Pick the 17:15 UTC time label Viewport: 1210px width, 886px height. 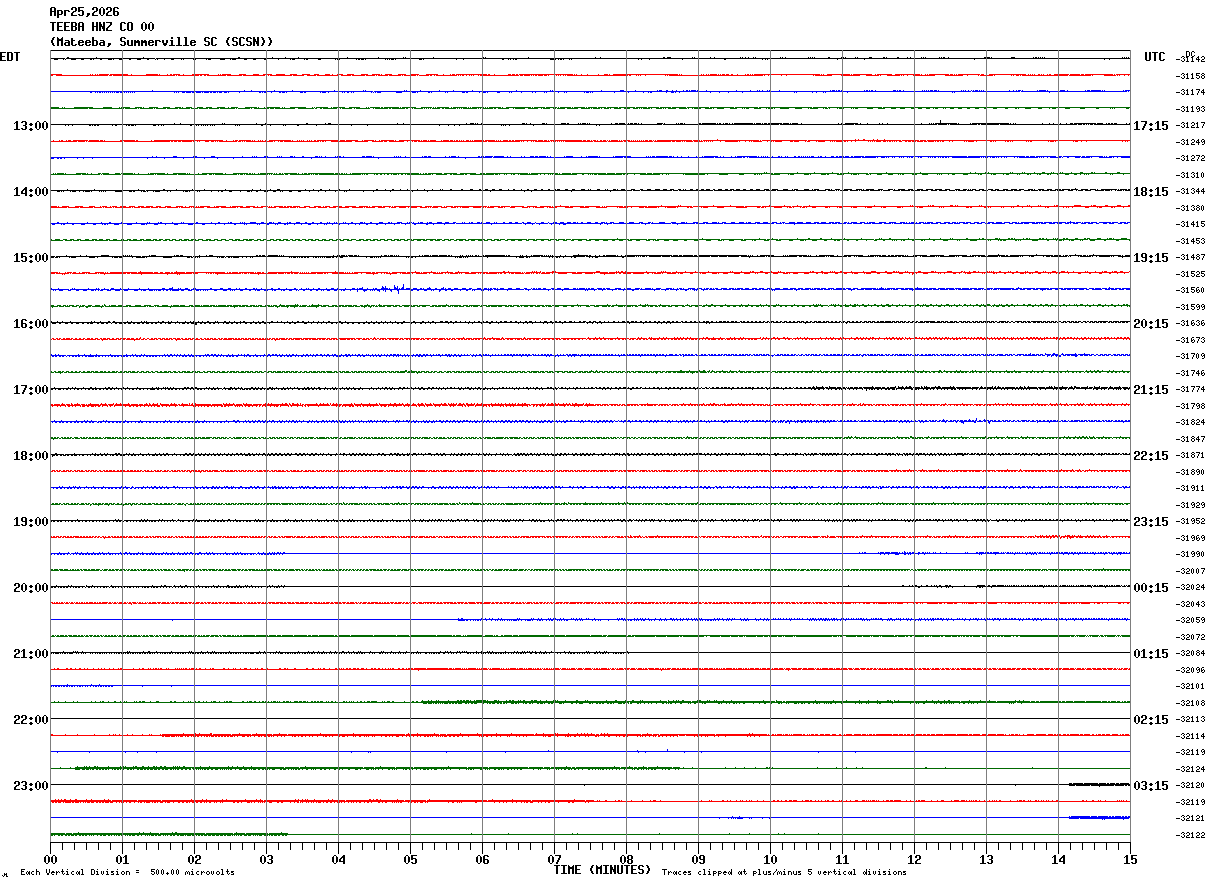(x=1151, y=126)
